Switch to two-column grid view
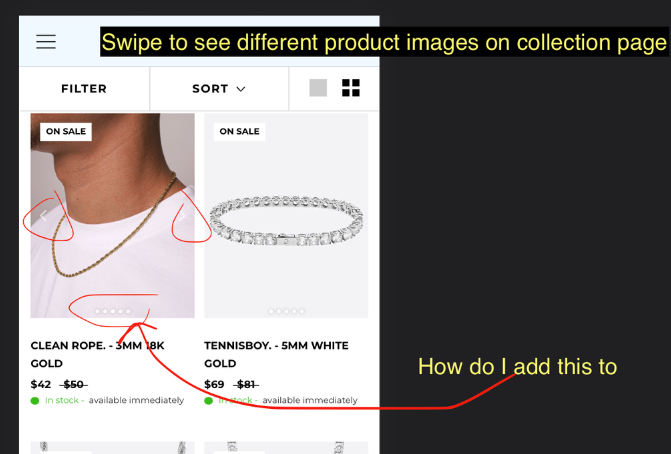 point(351,88)
